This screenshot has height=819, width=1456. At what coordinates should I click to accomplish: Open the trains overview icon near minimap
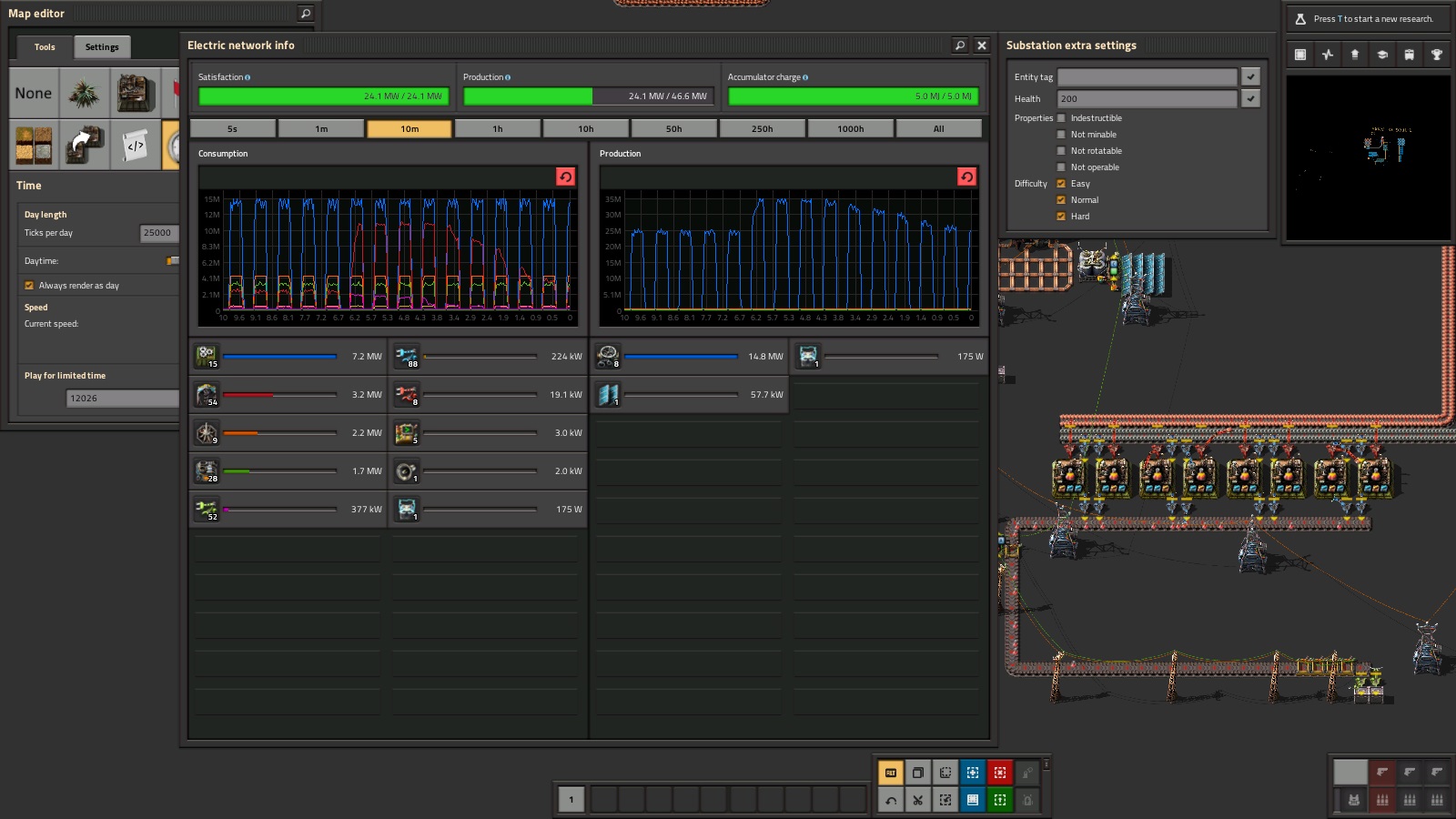[x=1409, y=55]
